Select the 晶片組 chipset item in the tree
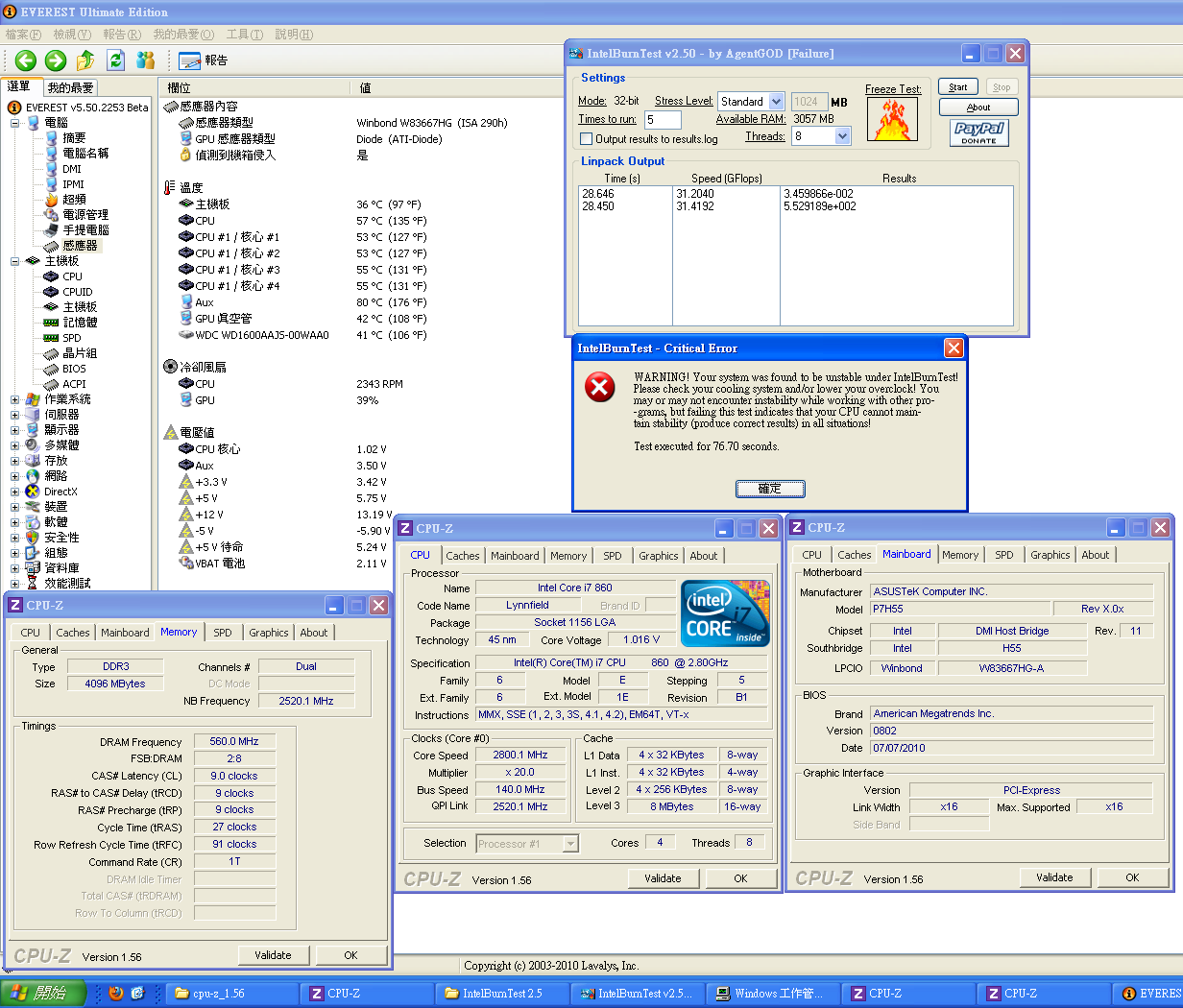 click(x=79, y=353)
